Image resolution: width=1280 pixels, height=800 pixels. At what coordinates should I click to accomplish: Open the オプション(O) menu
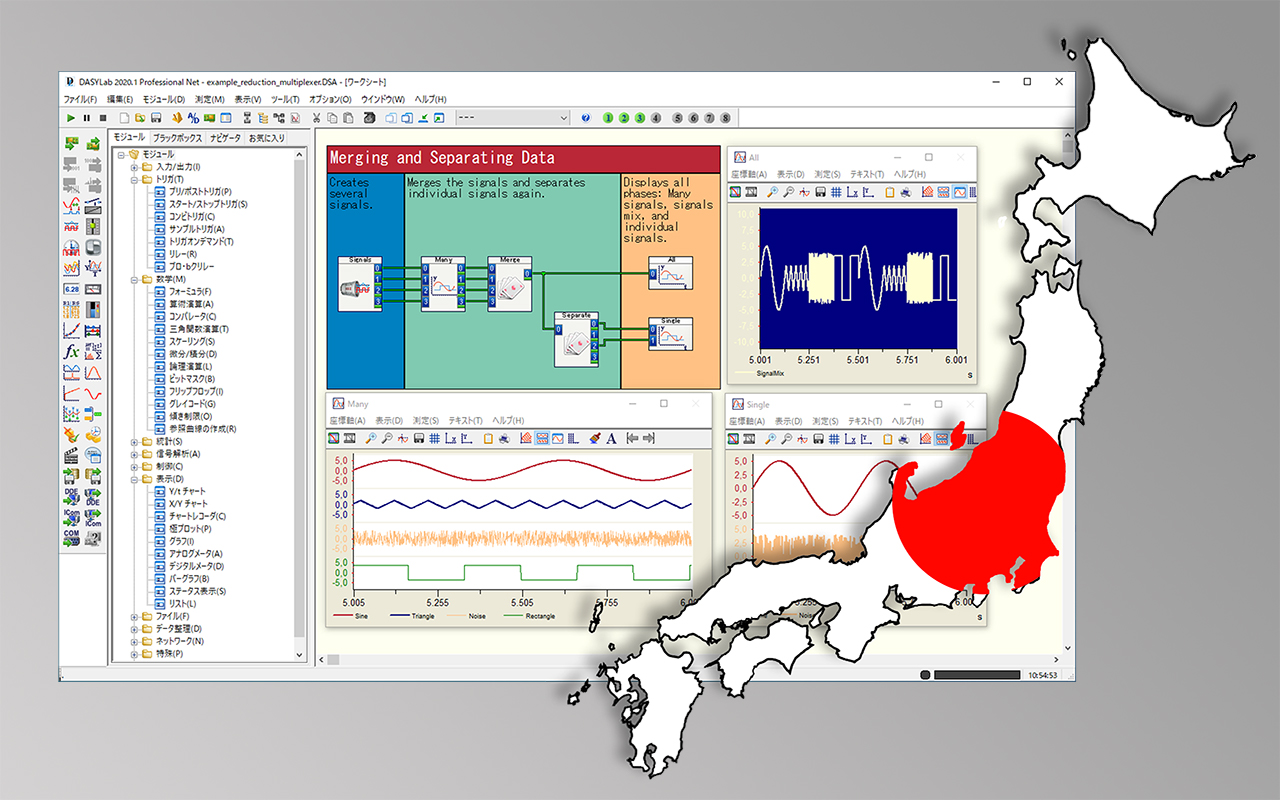(x=330, y=99)
